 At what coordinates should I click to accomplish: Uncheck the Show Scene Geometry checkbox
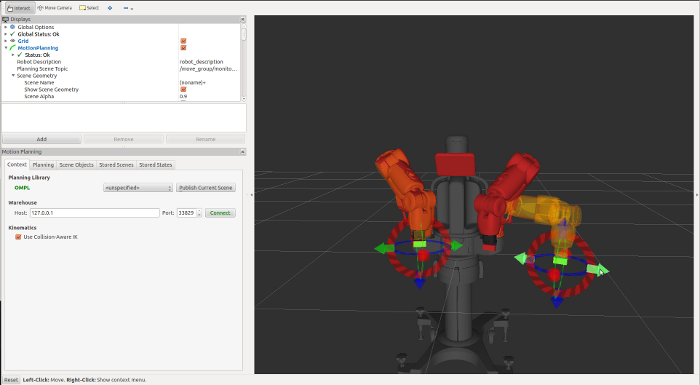183,89
